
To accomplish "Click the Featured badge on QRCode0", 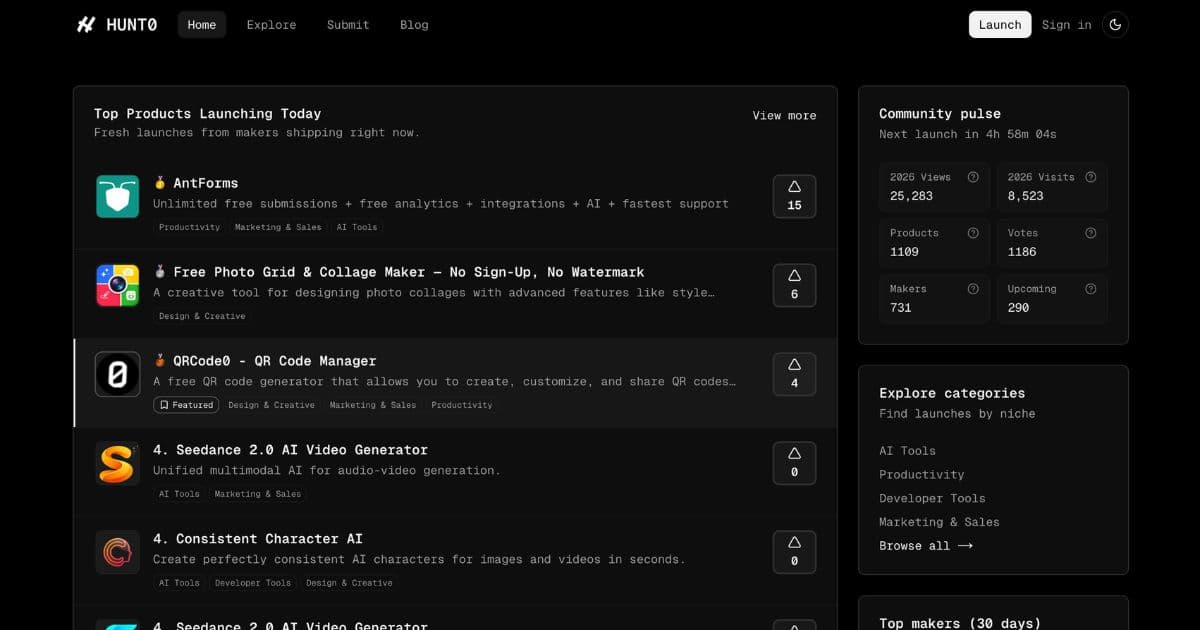I will click(186, 405).
